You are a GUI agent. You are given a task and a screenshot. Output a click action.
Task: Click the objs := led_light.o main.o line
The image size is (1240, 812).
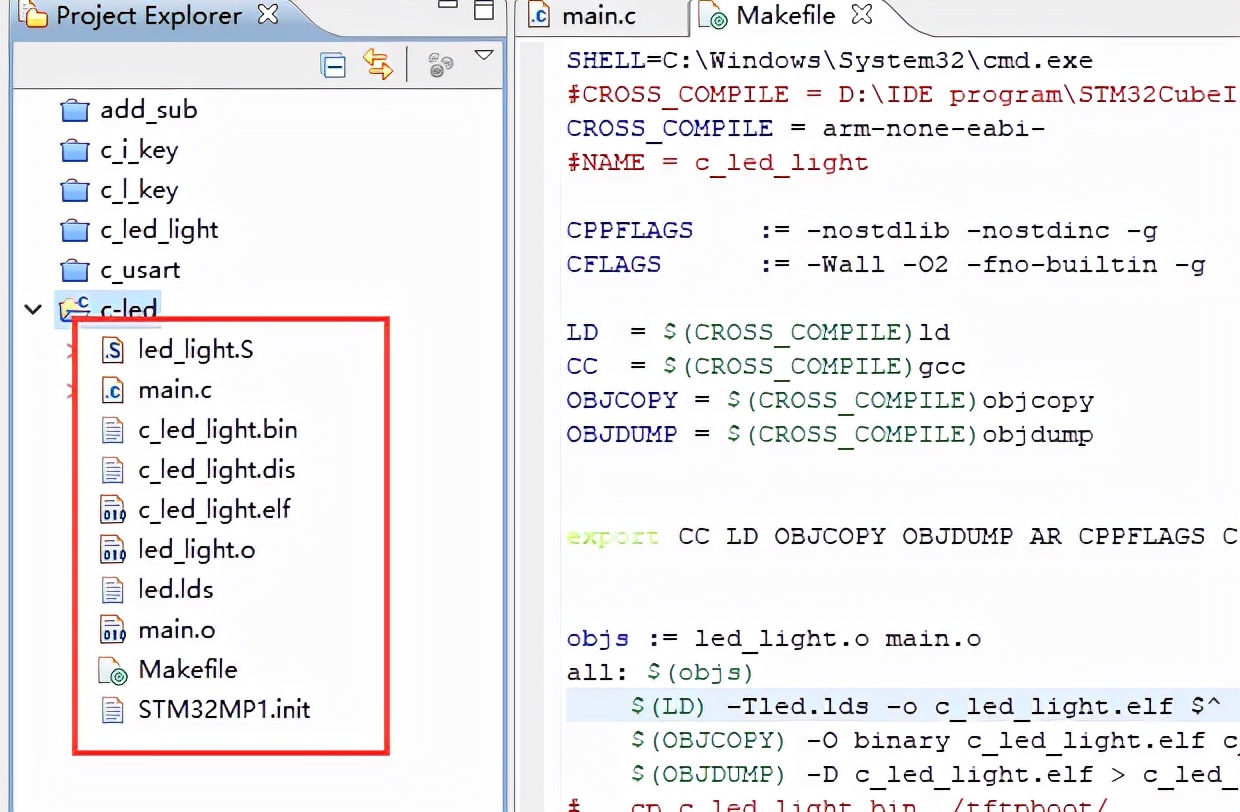[773, 638]
